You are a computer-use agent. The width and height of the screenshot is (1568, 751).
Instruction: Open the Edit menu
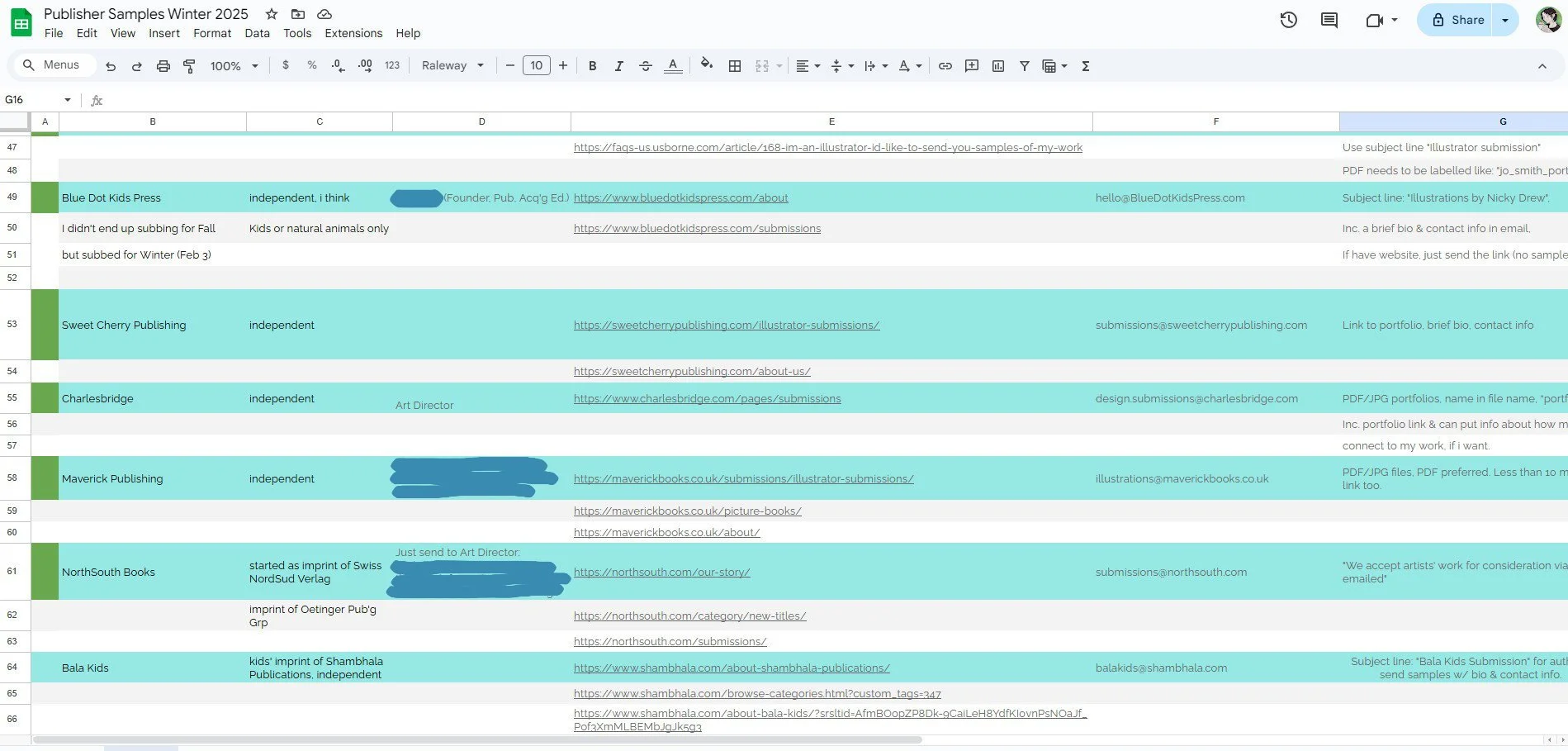pyautogui.click(x=87, y=33)
